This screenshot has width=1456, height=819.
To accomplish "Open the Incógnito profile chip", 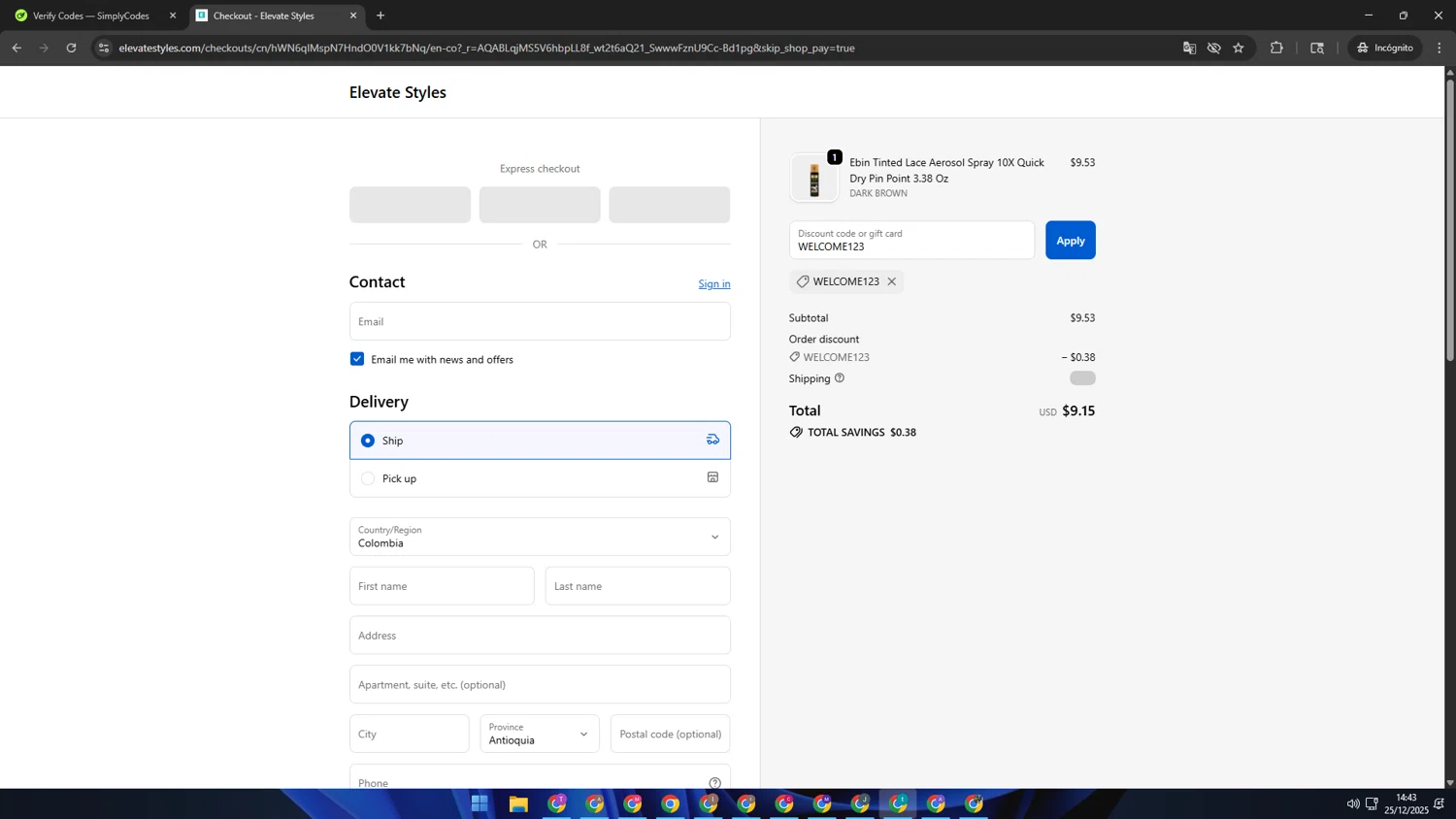I will tap(1386, 48).
